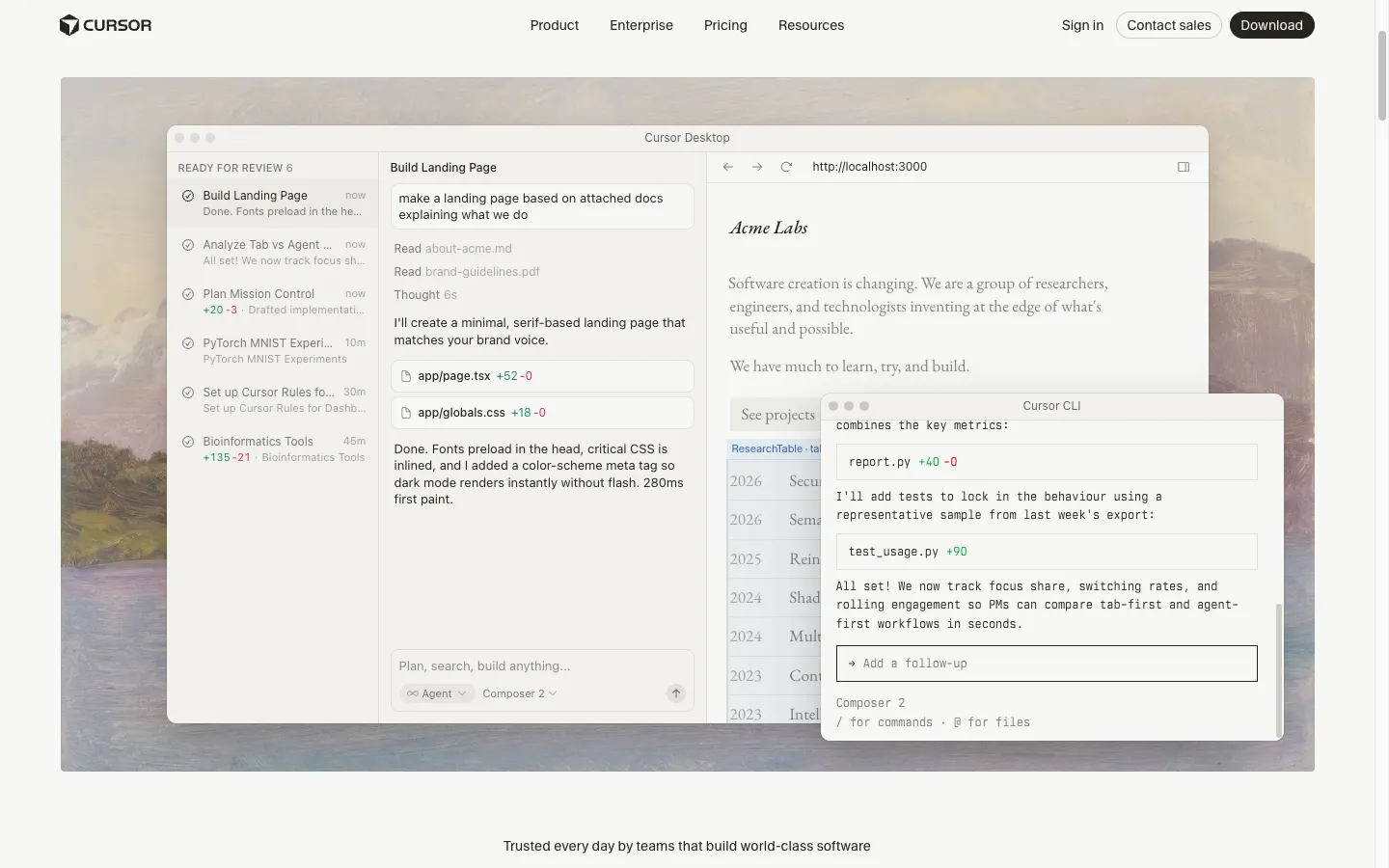
Task: Open the app/globals.css file change
Action: point(542,413)
